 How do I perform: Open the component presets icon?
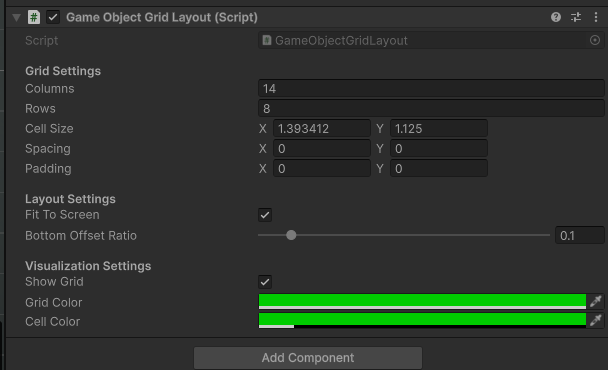pos(576,17)
